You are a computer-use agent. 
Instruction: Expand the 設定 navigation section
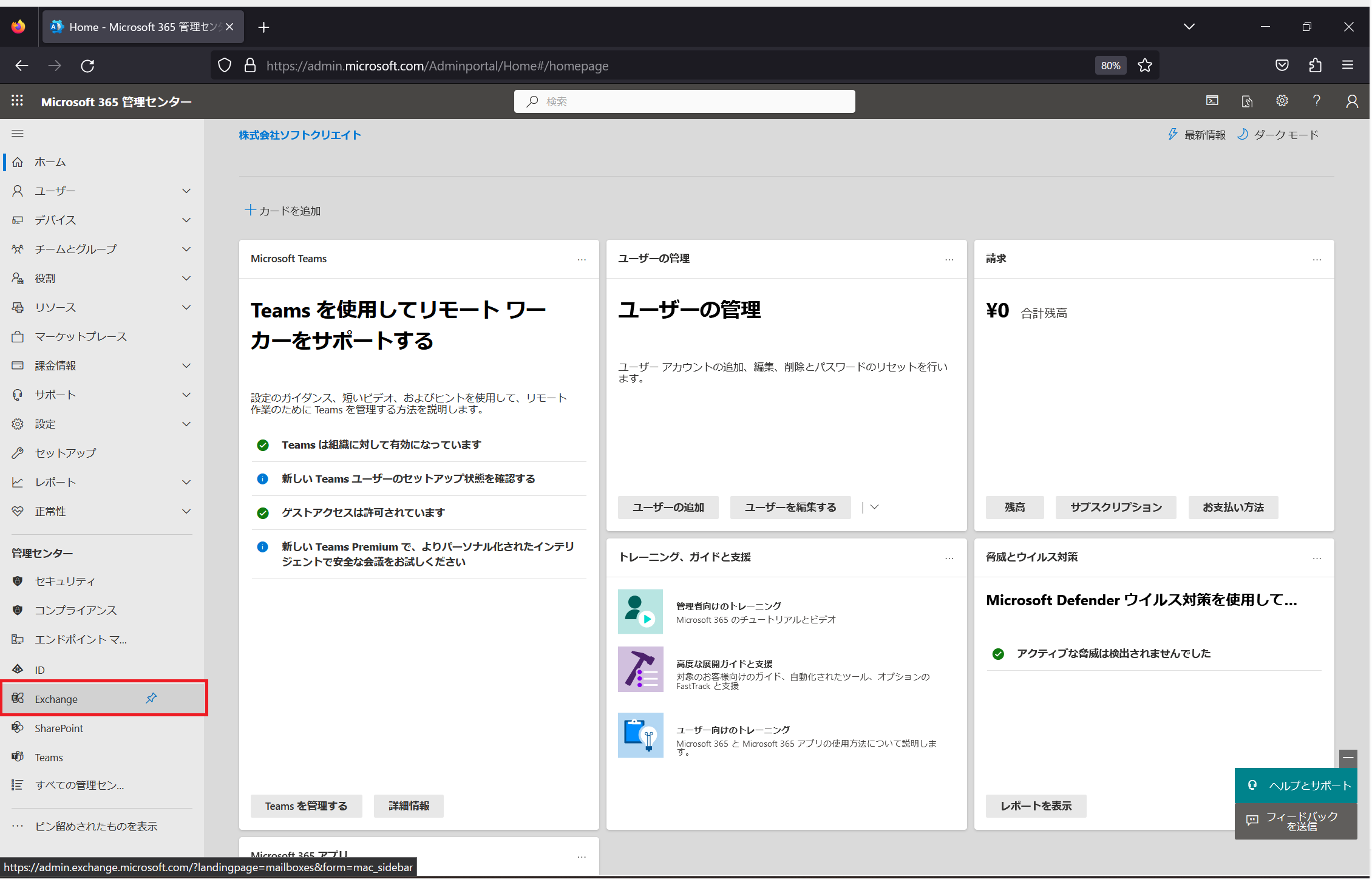(x=186, y=424)
